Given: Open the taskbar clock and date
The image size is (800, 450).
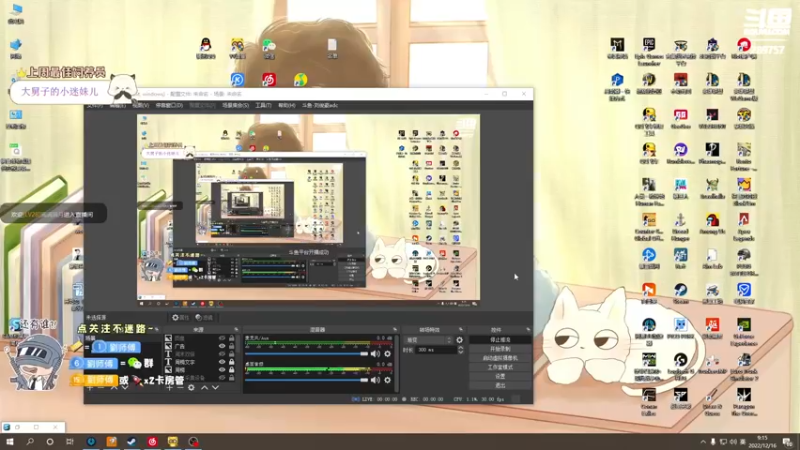Looking at the screenshot, I should (762, 442).
